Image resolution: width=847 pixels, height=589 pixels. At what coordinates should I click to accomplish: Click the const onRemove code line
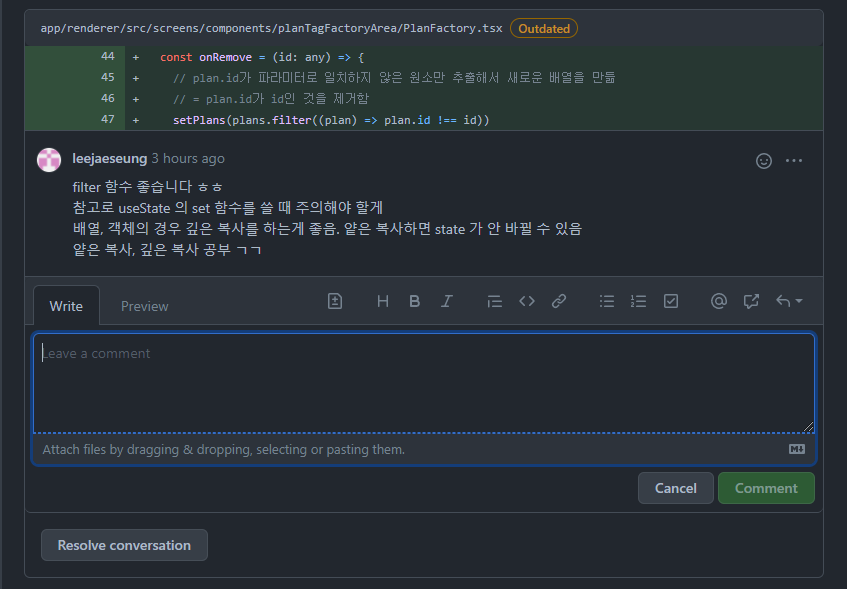coord(262,57)
